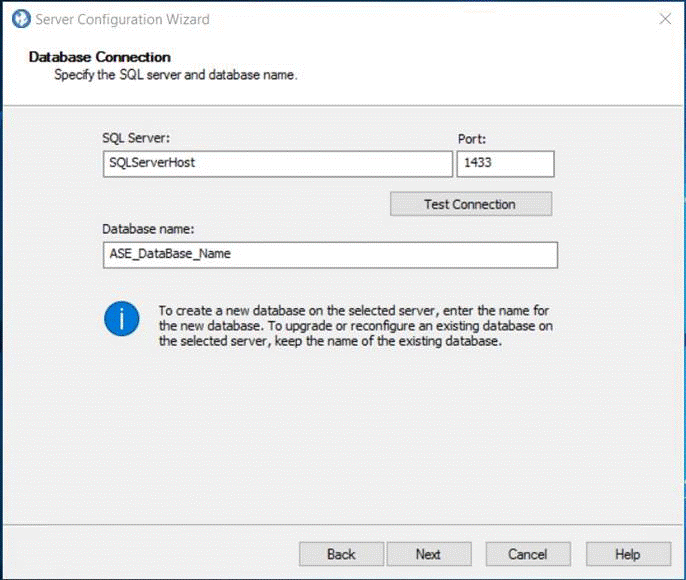Open Help for this wizard page

coord(627,554)
